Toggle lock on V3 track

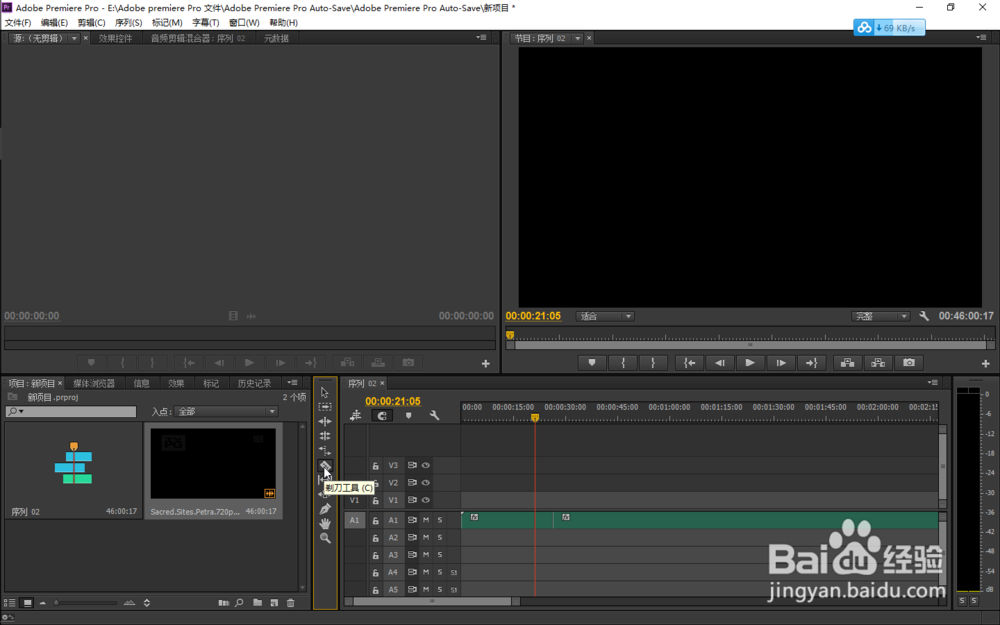[376, 466]
